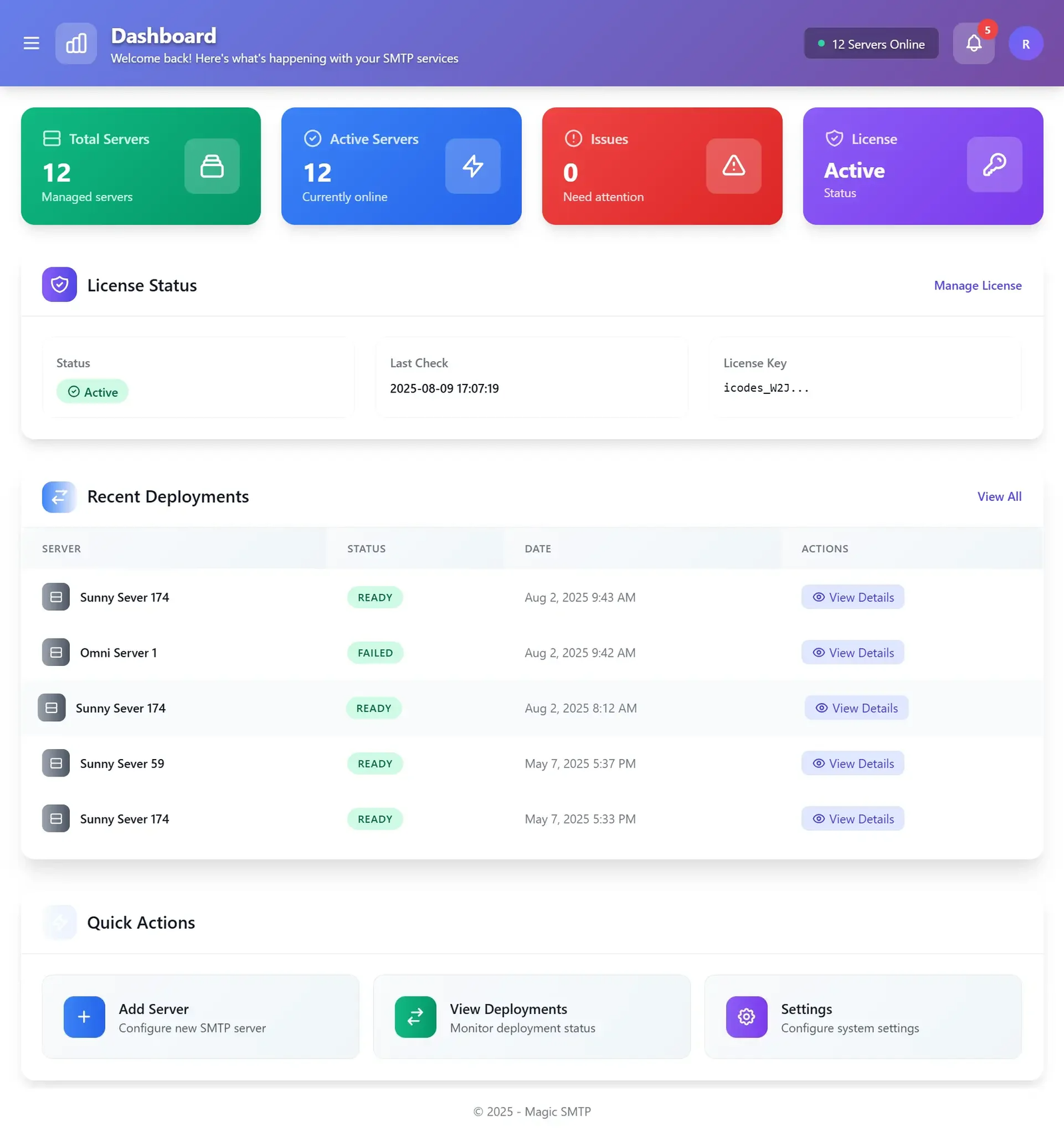This screenshot has width=1064, height=1133.
Task: View details for Sunny Sever 174 at 9:43 AM
Action: coord(853,597)
